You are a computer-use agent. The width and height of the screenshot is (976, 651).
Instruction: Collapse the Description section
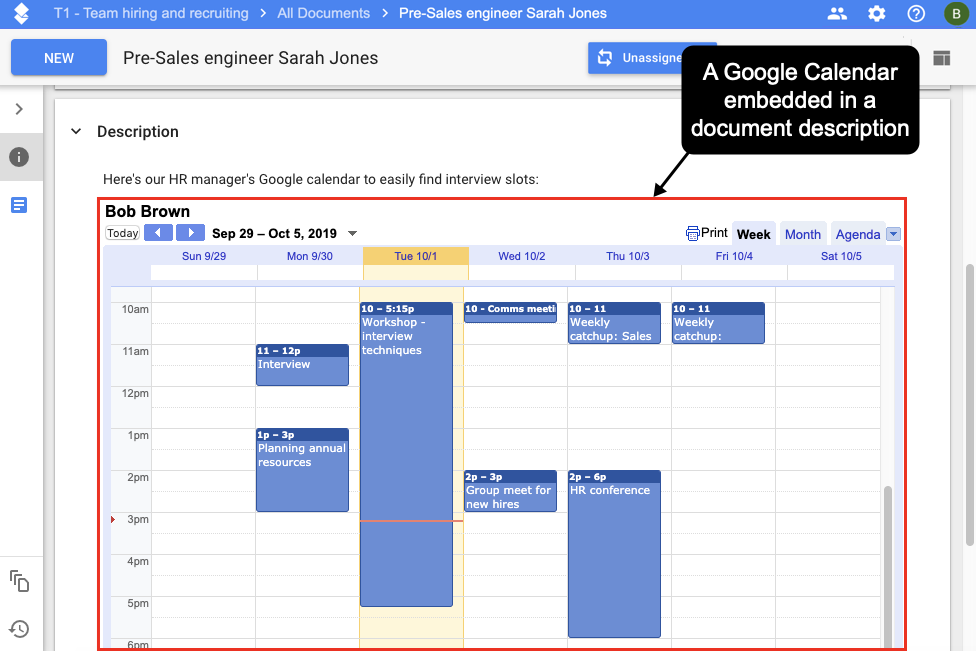pos(76,131)
